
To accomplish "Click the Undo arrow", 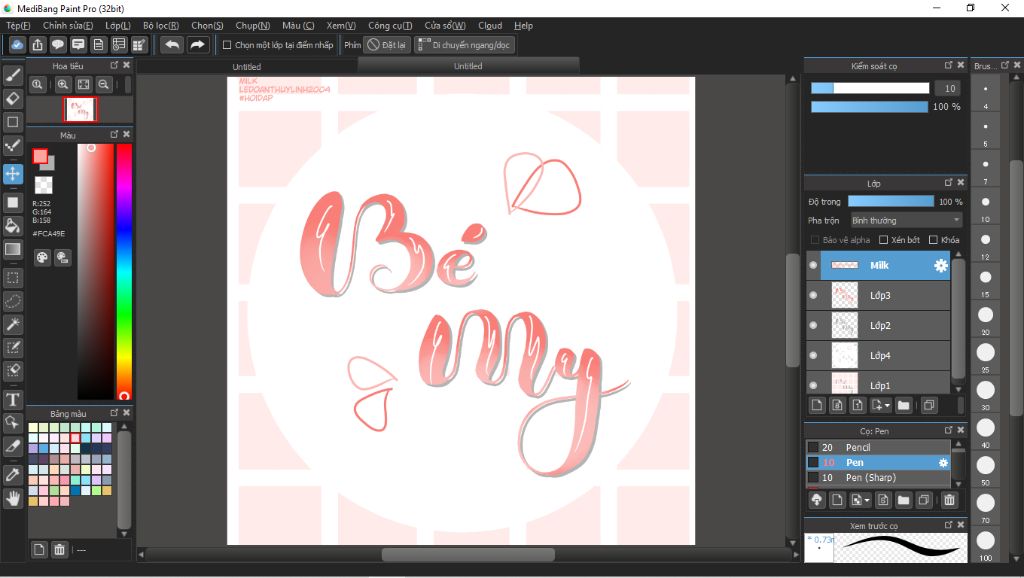I will [172, 44].
